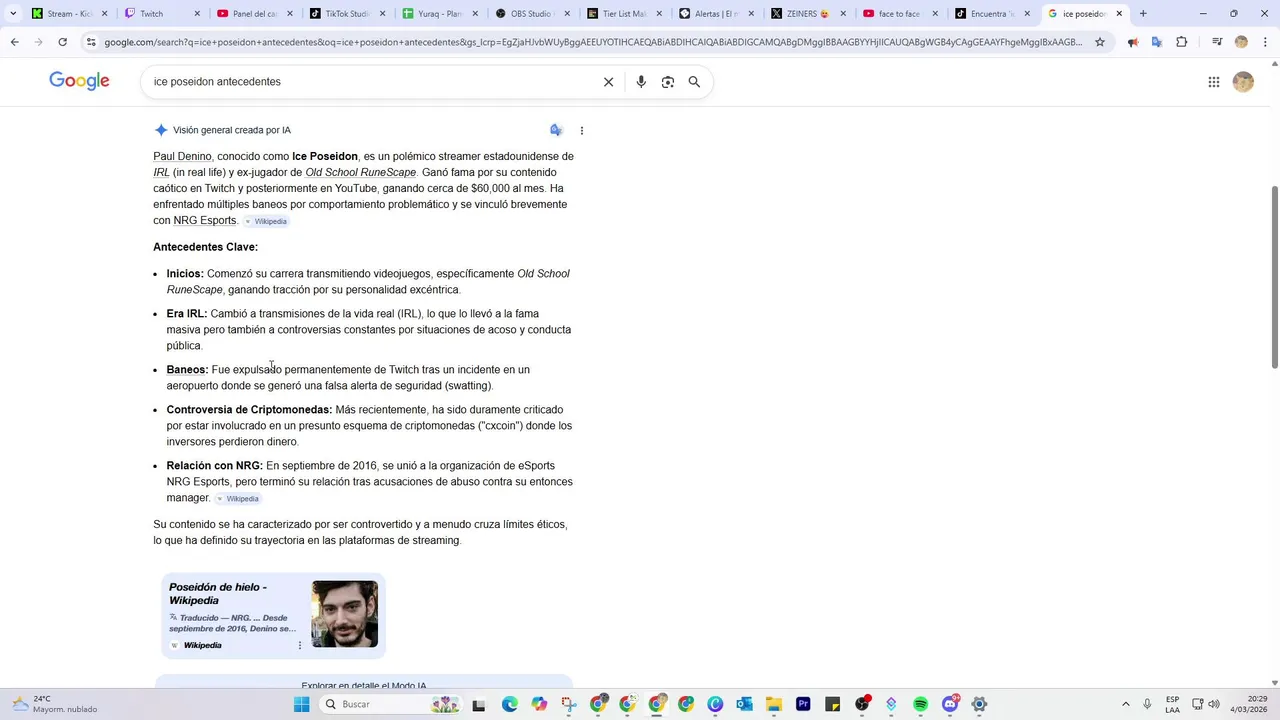This screenshot has height=720, width=1280.
Task: Click the browser address bar URL
Action: (593, 42)
